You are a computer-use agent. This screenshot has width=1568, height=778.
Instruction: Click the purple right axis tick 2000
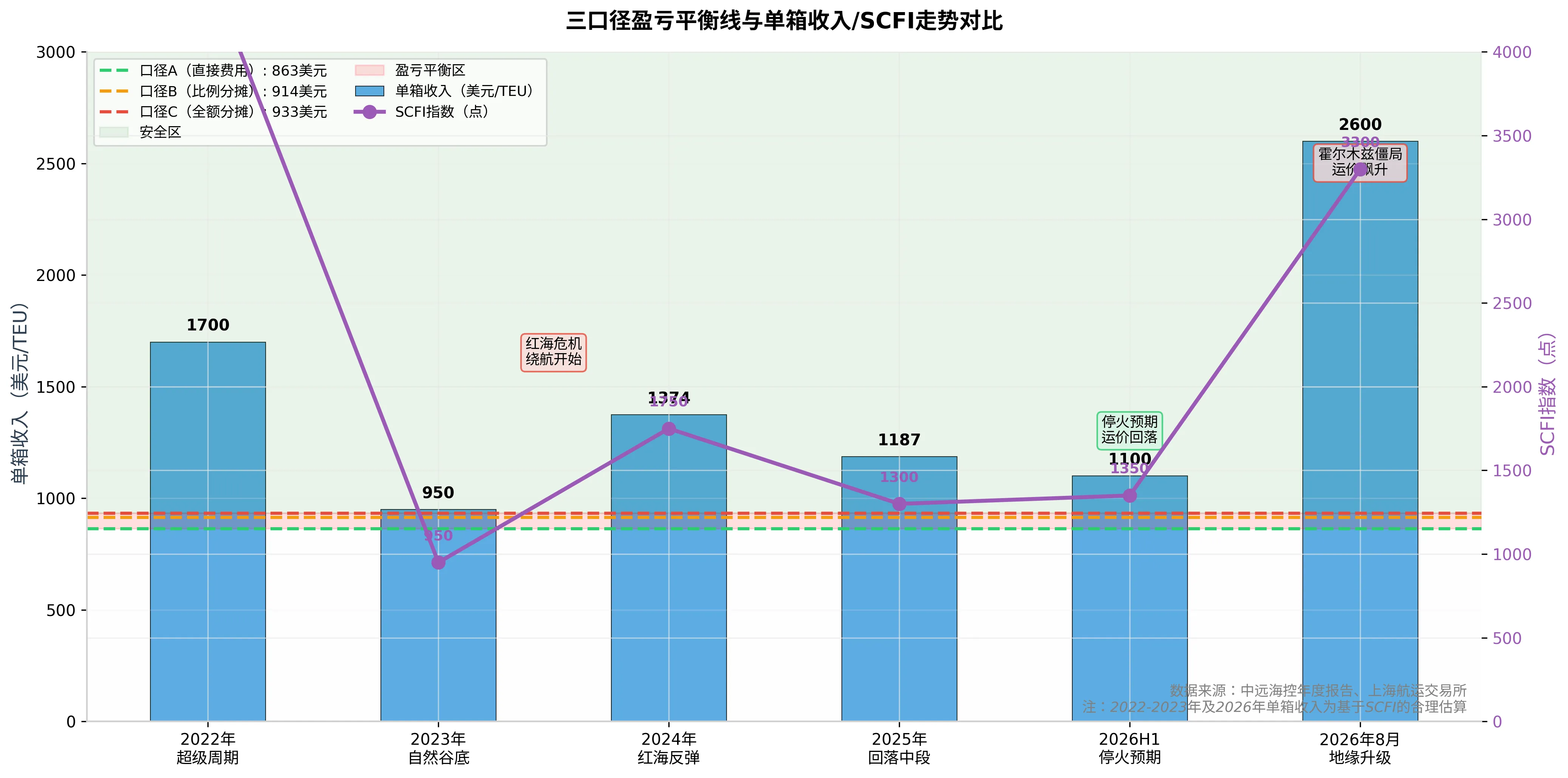point(1512,387)
